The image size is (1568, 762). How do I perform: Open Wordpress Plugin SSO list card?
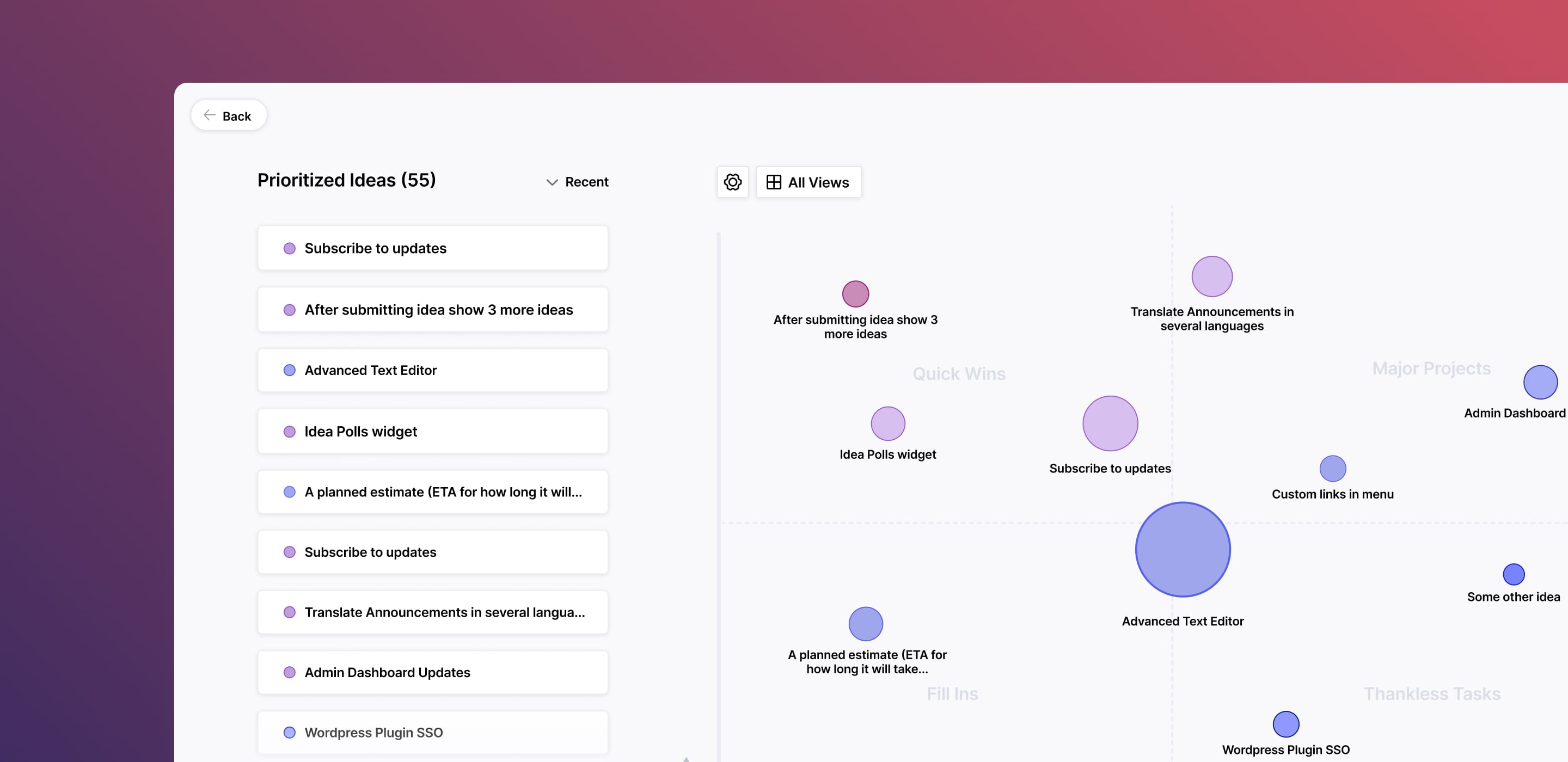(x=432, y=733)
